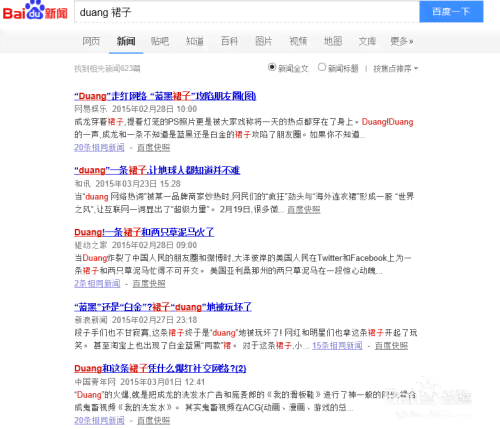This screenshot has width=500, height=429.
Task: Open 百度快照 for the 新浪新闻 result
Action: pos(391,346)
